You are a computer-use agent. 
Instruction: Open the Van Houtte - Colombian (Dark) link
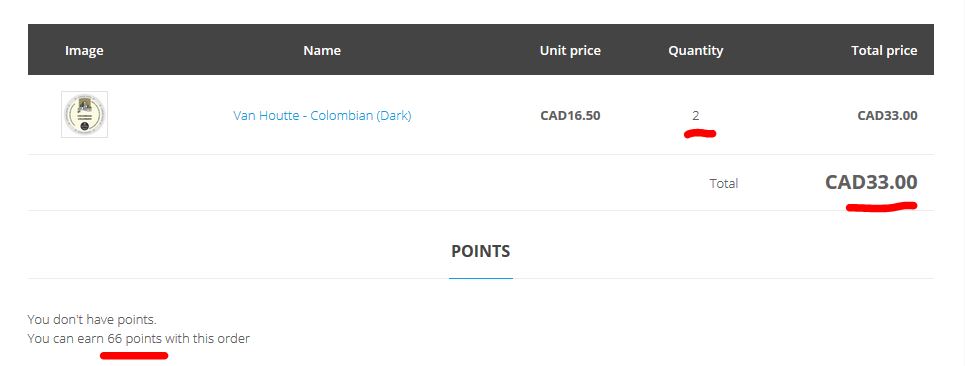[x=322, y=115]
